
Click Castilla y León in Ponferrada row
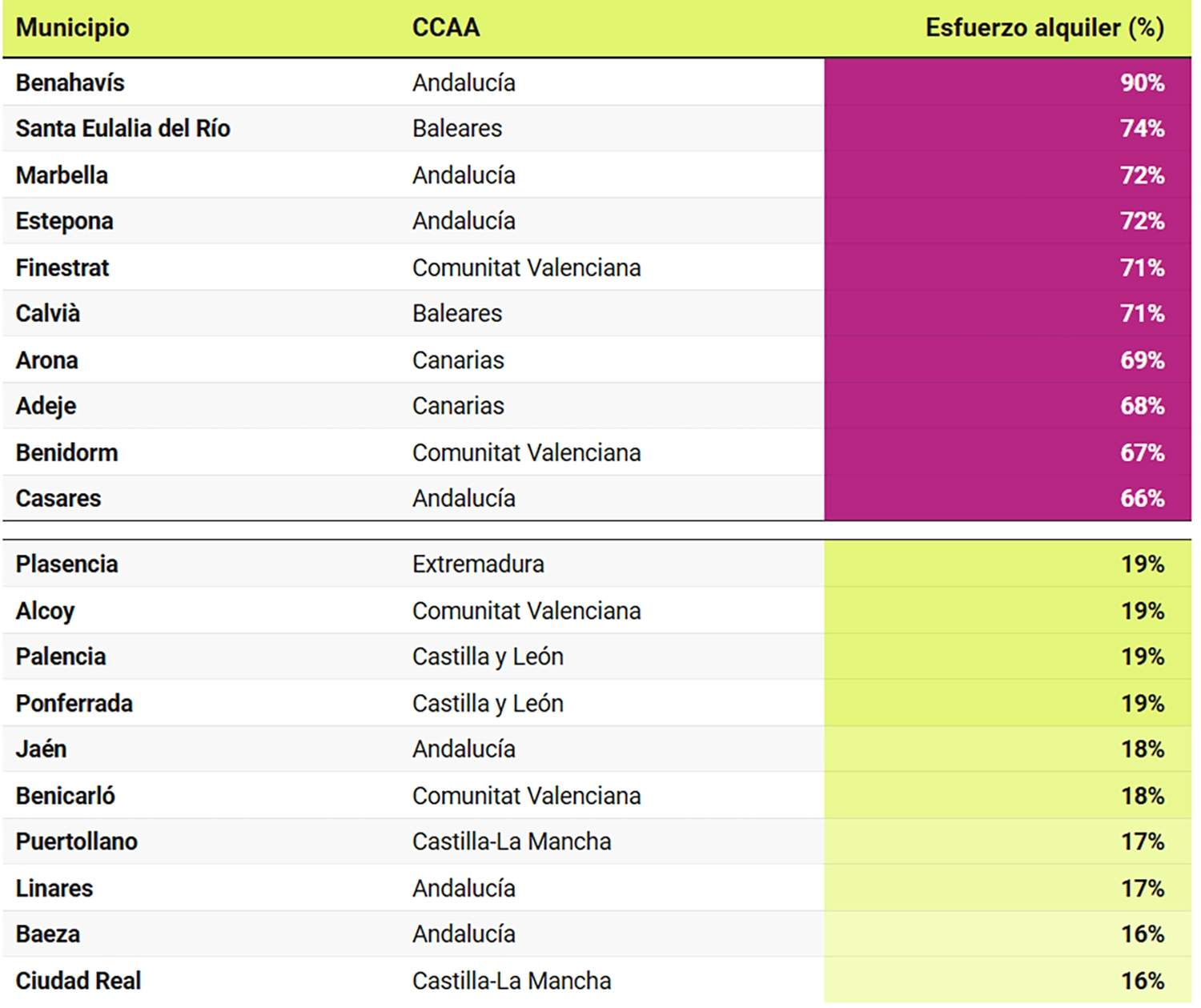(488, 703)
